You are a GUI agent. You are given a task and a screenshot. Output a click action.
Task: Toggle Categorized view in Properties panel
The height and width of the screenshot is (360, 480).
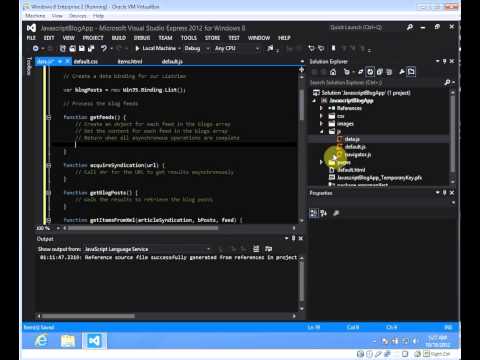[x=314, y=213]
